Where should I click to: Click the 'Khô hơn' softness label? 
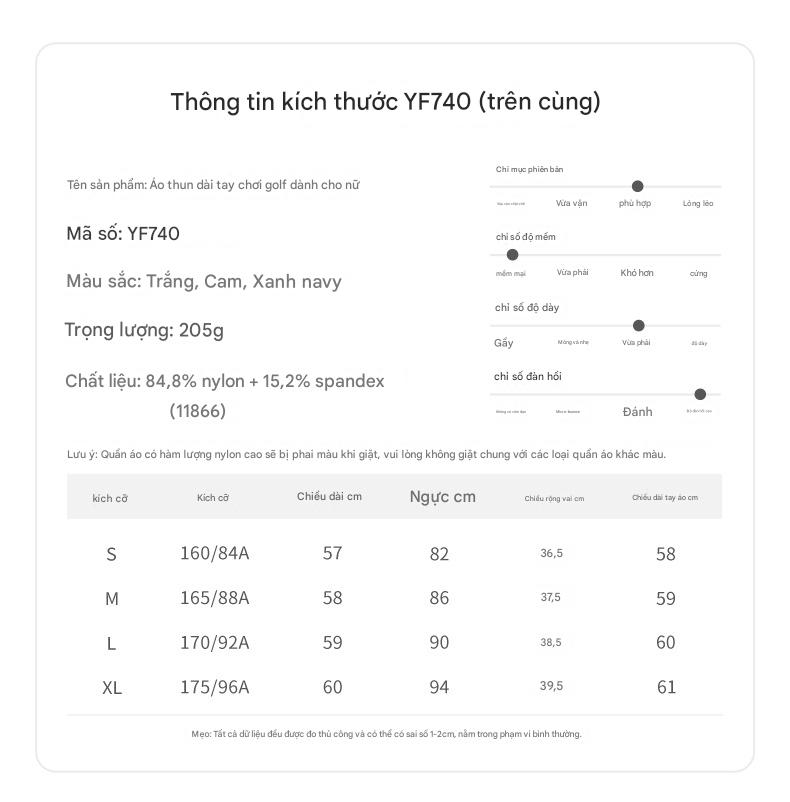coord(637,273)
